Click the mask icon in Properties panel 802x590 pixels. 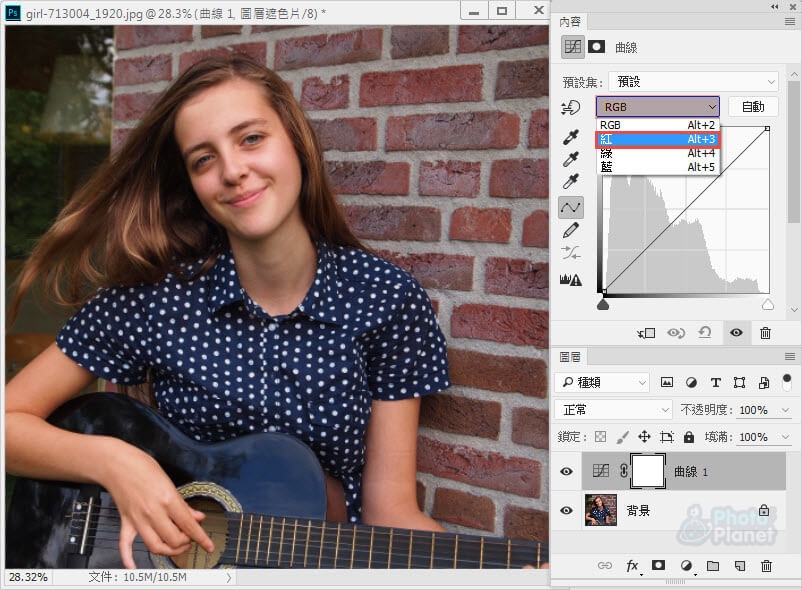click(596, 47)
